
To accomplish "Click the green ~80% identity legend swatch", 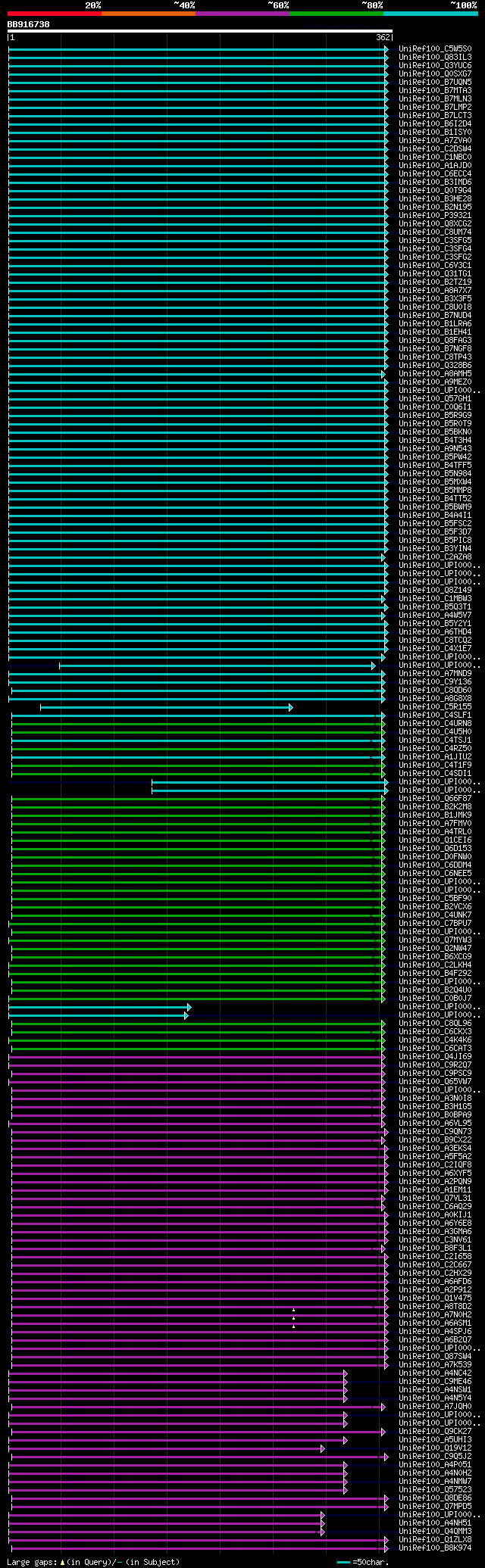I will click(x=336, y=13).
